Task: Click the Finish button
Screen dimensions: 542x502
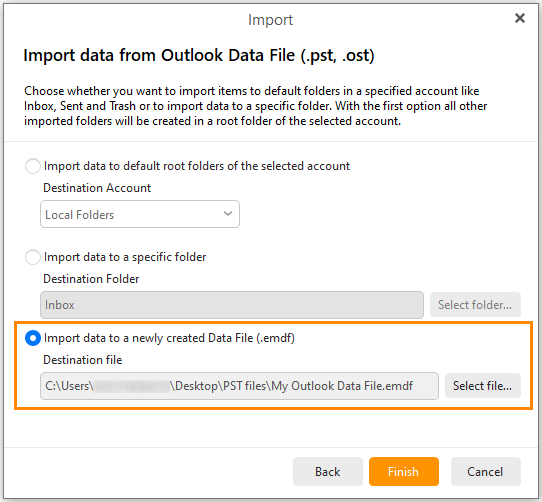Action: 404,472
